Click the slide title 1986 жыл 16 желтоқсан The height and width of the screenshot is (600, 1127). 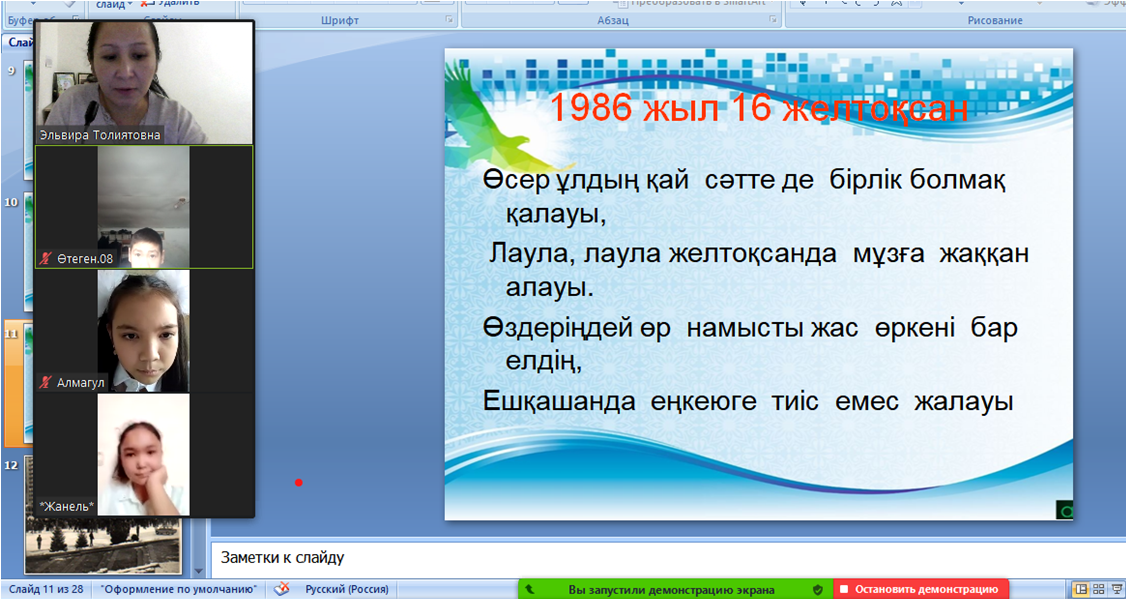point(758,108)
